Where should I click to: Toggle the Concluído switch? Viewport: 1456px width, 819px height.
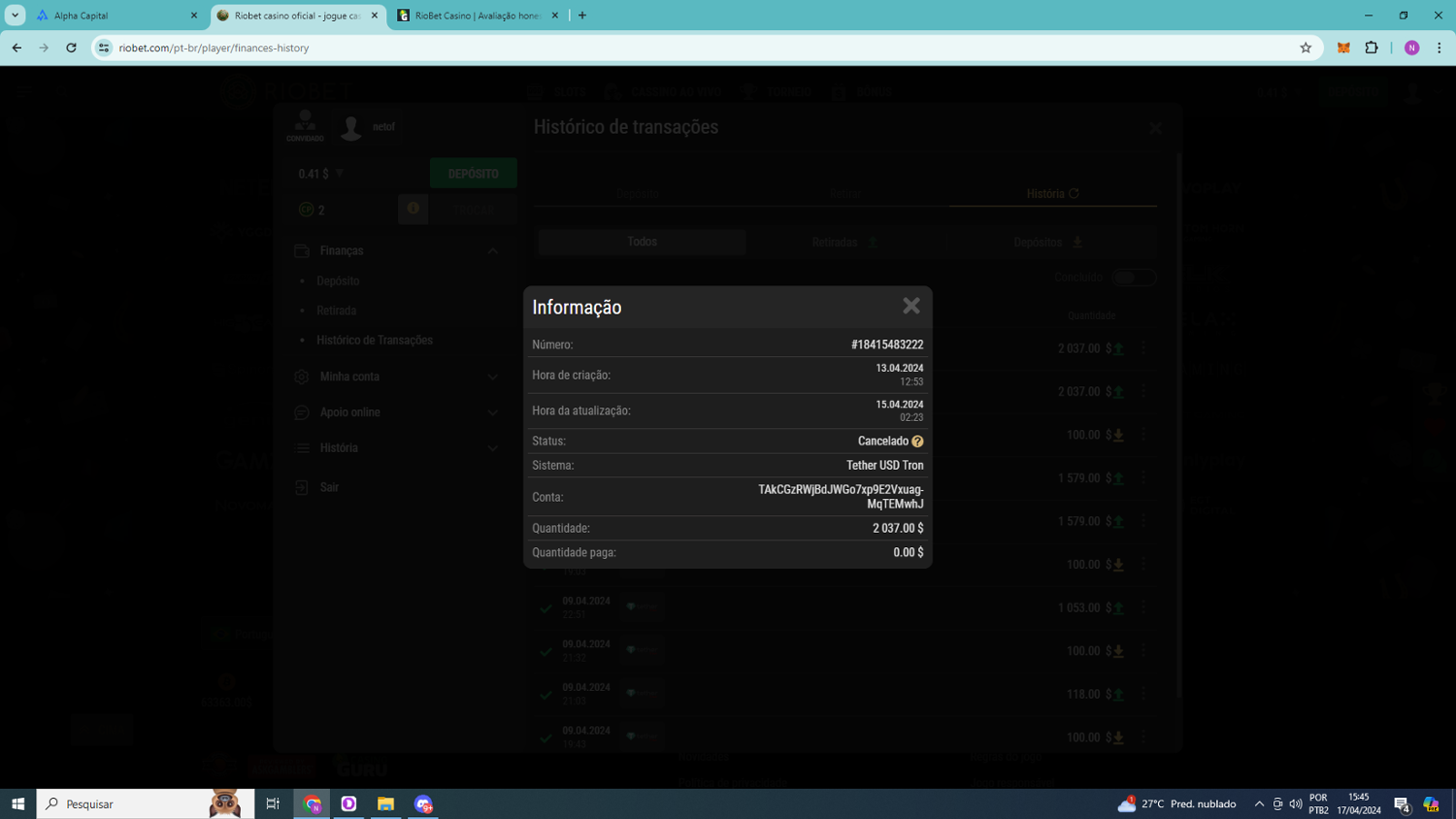pyautogui.click(x=1133, y=278)
